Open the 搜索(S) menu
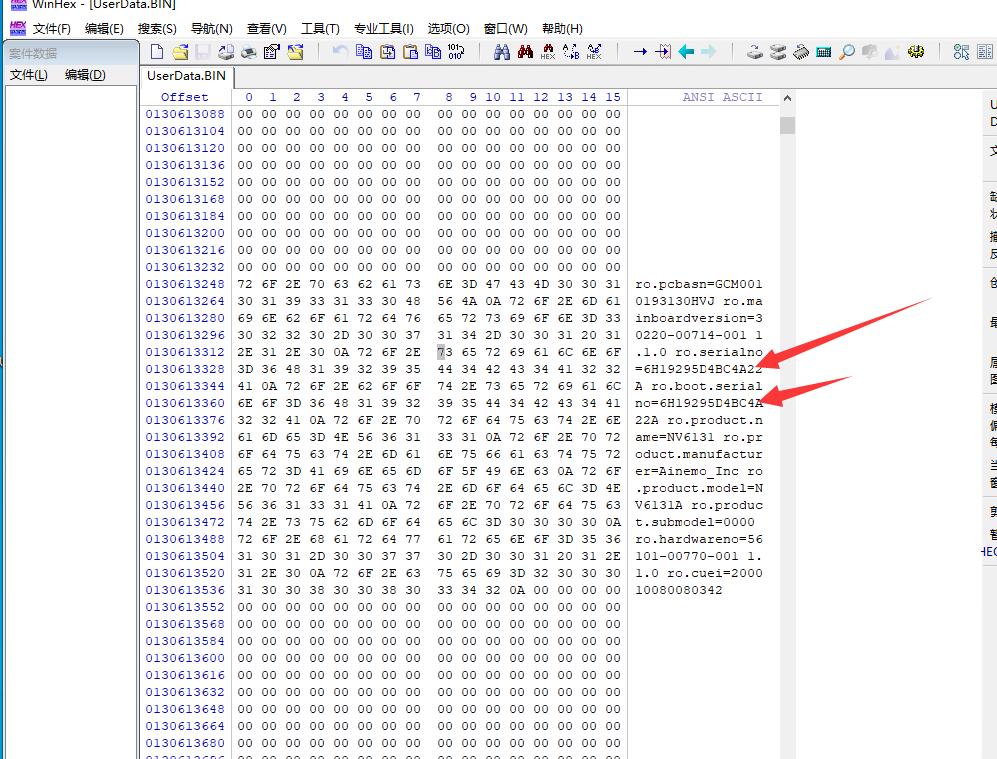The width and height of the screenshot is (997, 759). tap(157, 29)
